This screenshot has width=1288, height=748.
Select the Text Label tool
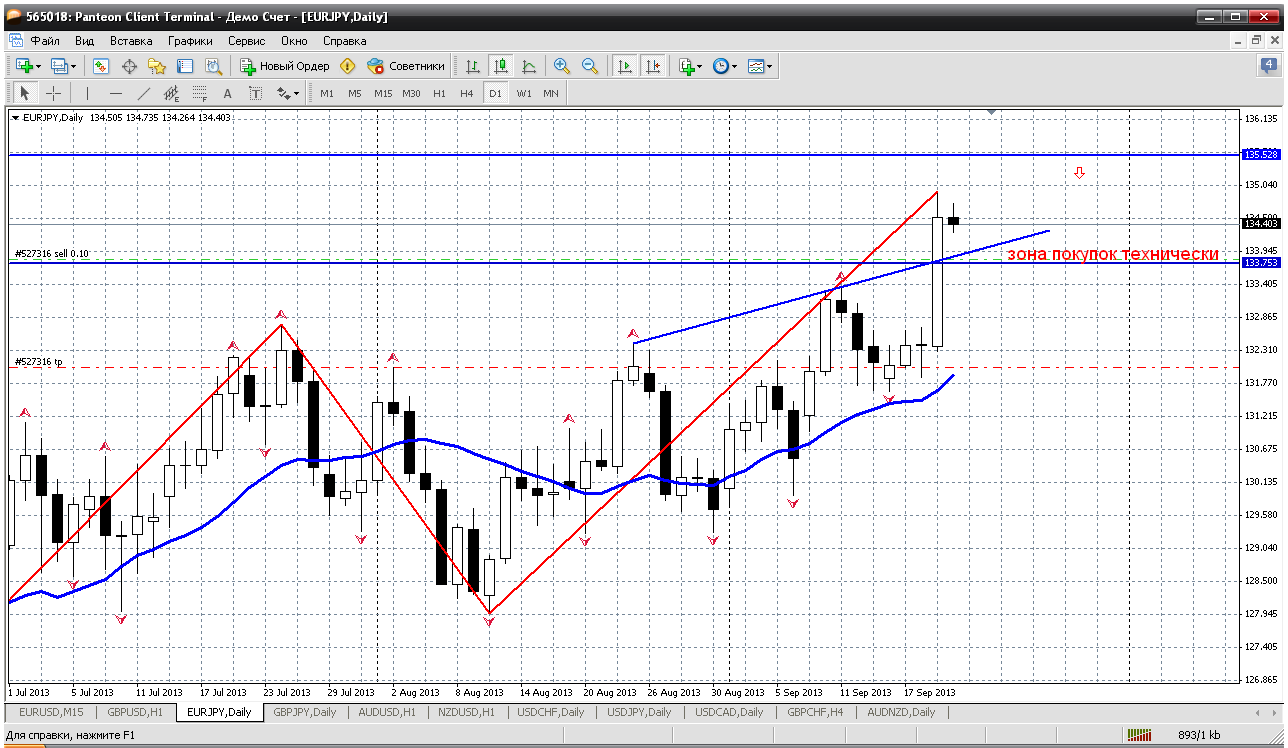click(256, 93)
